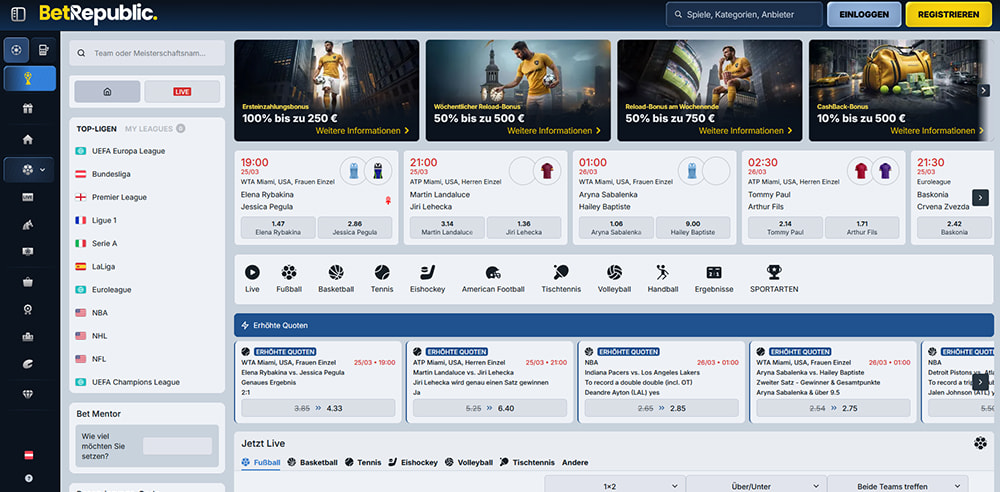Open the Über/Unter dropdown
Viewport: 1000px width, 492px height.
coord(755,485)
